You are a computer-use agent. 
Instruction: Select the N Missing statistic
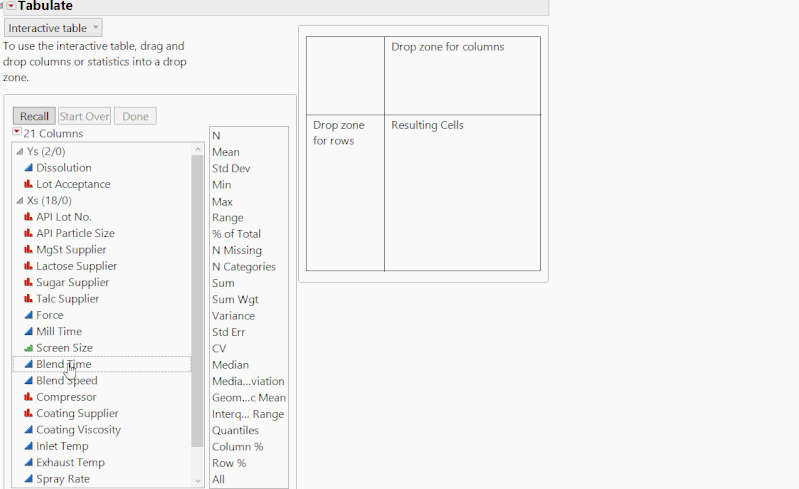237,250
